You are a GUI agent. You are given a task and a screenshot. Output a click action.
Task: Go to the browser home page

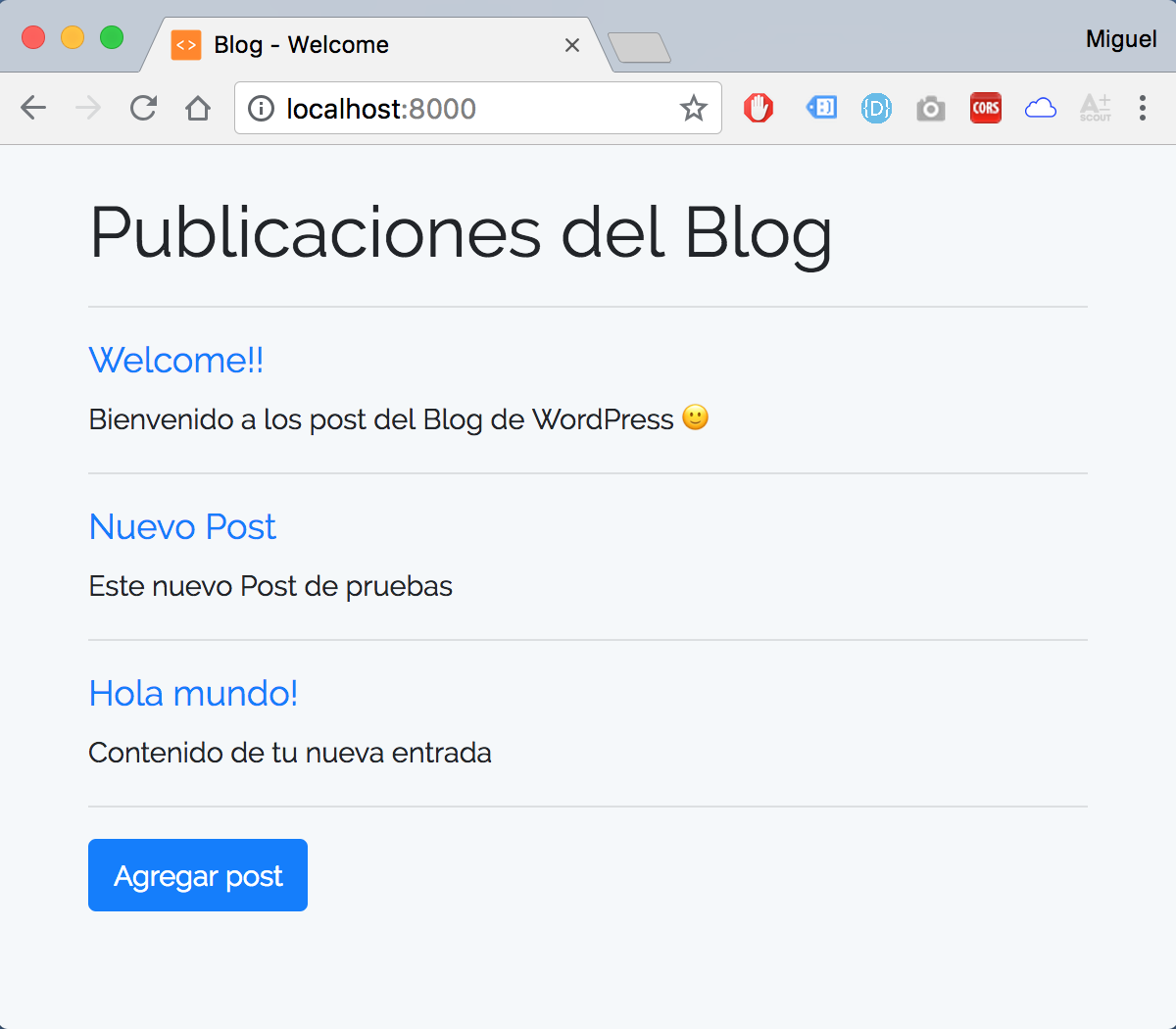tap(198, 108)
